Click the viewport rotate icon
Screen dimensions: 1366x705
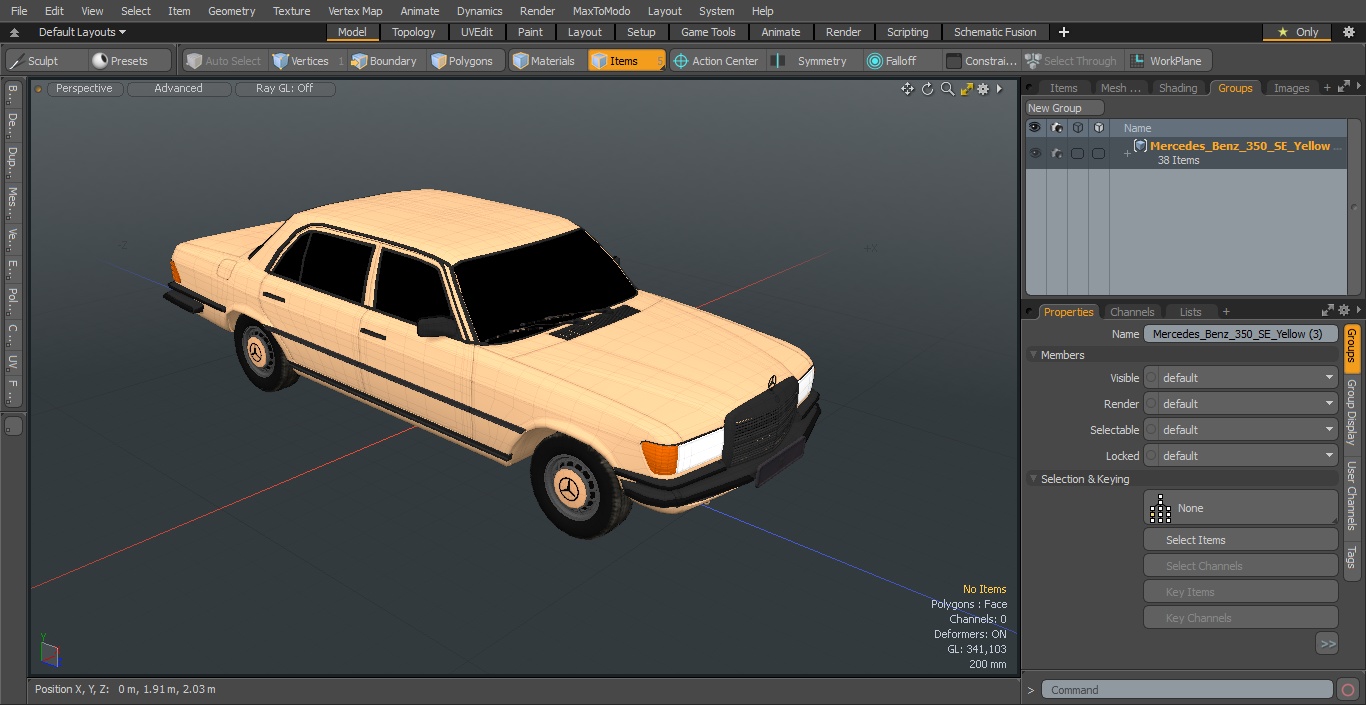pos(927,89)
